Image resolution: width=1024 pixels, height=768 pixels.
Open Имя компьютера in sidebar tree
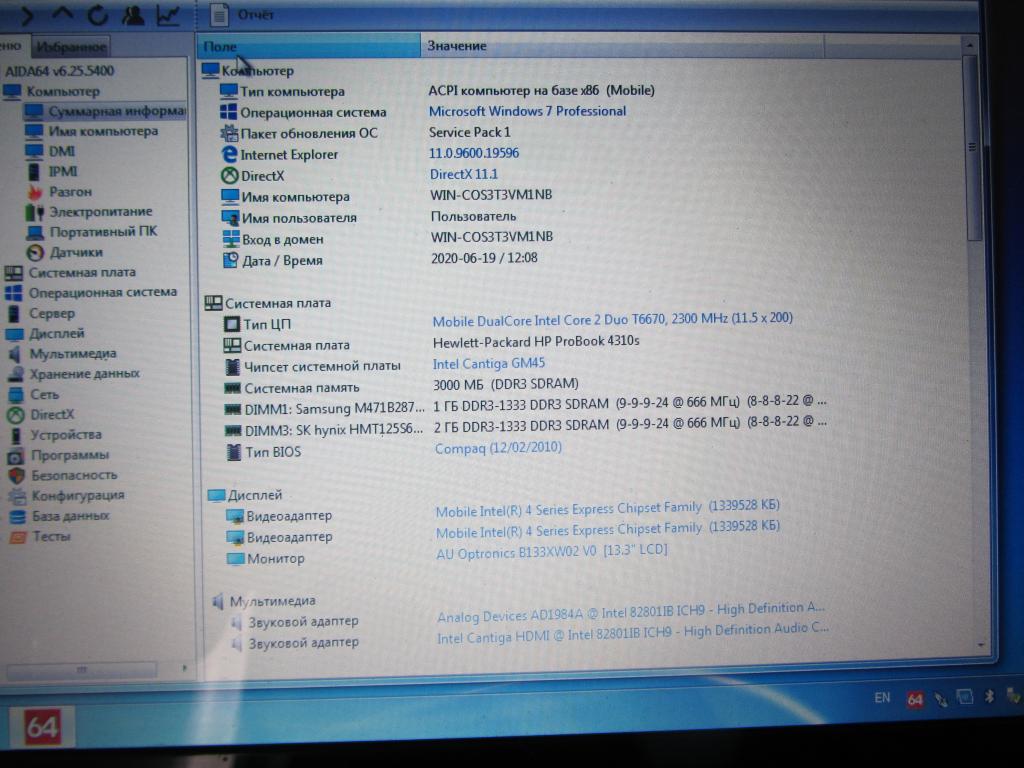(103, 131)
